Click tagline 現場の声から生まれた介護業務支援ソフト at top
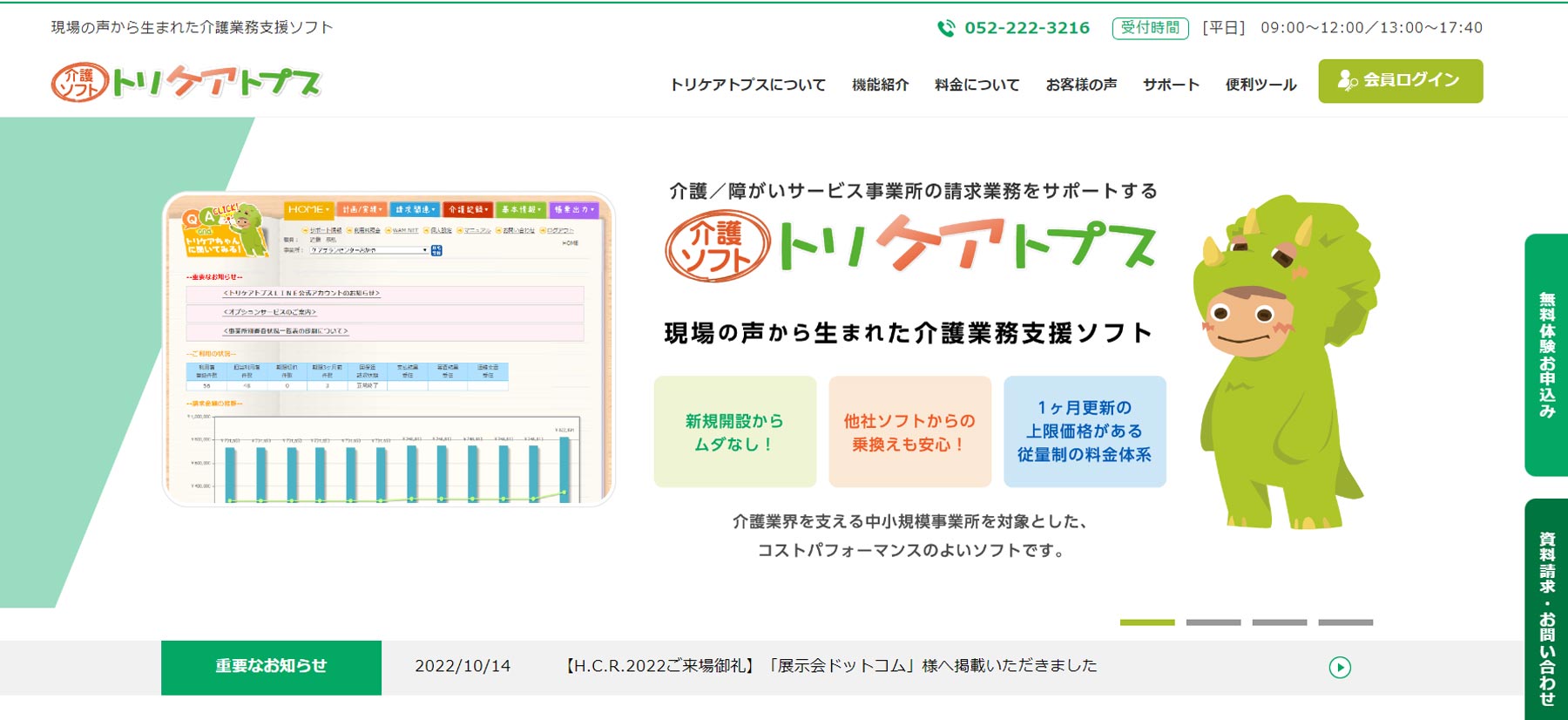 coord(192,27)
